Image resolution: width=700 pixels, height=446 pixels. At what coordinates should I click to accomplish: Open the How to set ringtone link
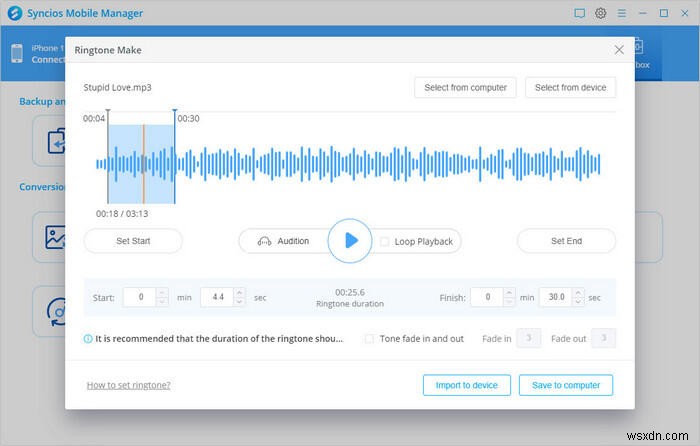click(x=129, y=385)
